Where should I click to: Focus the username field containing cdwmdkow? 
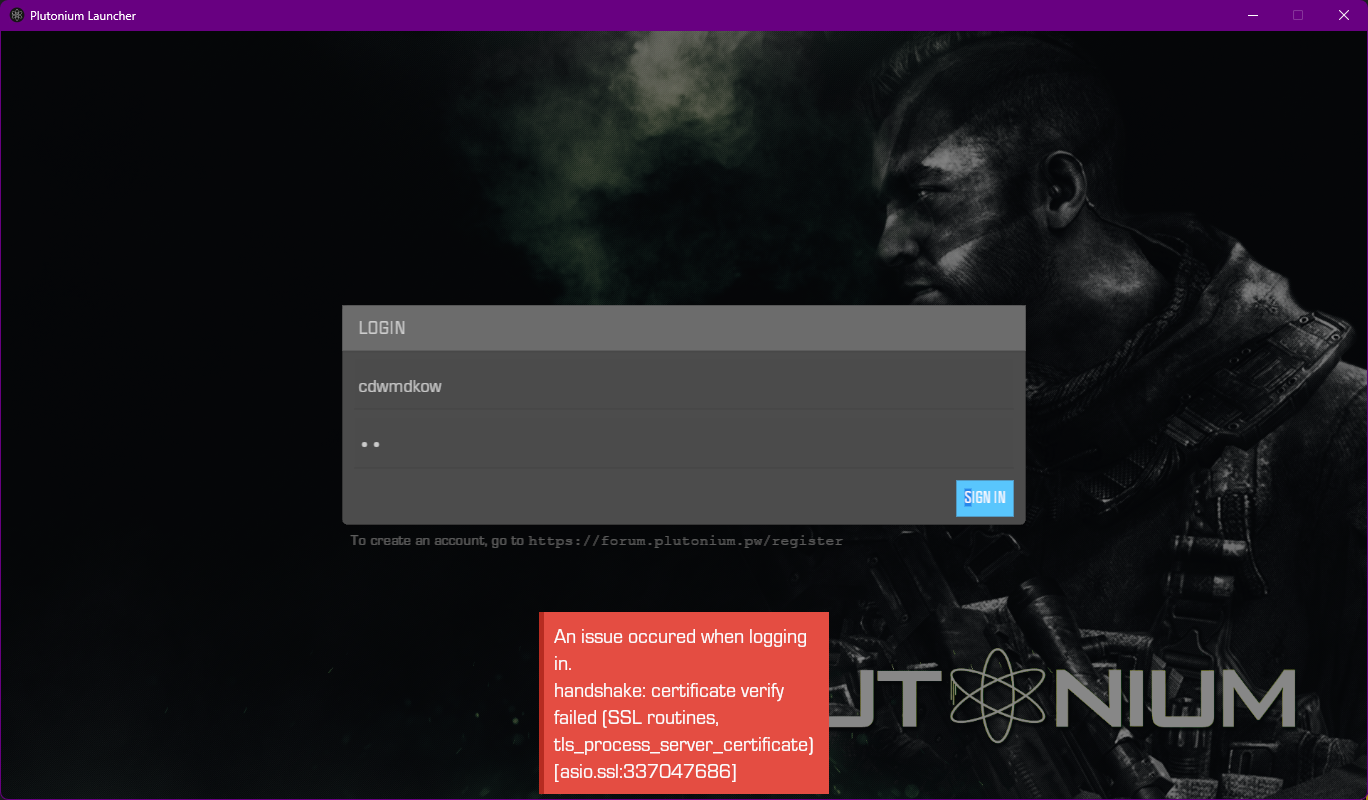(684, 386)
